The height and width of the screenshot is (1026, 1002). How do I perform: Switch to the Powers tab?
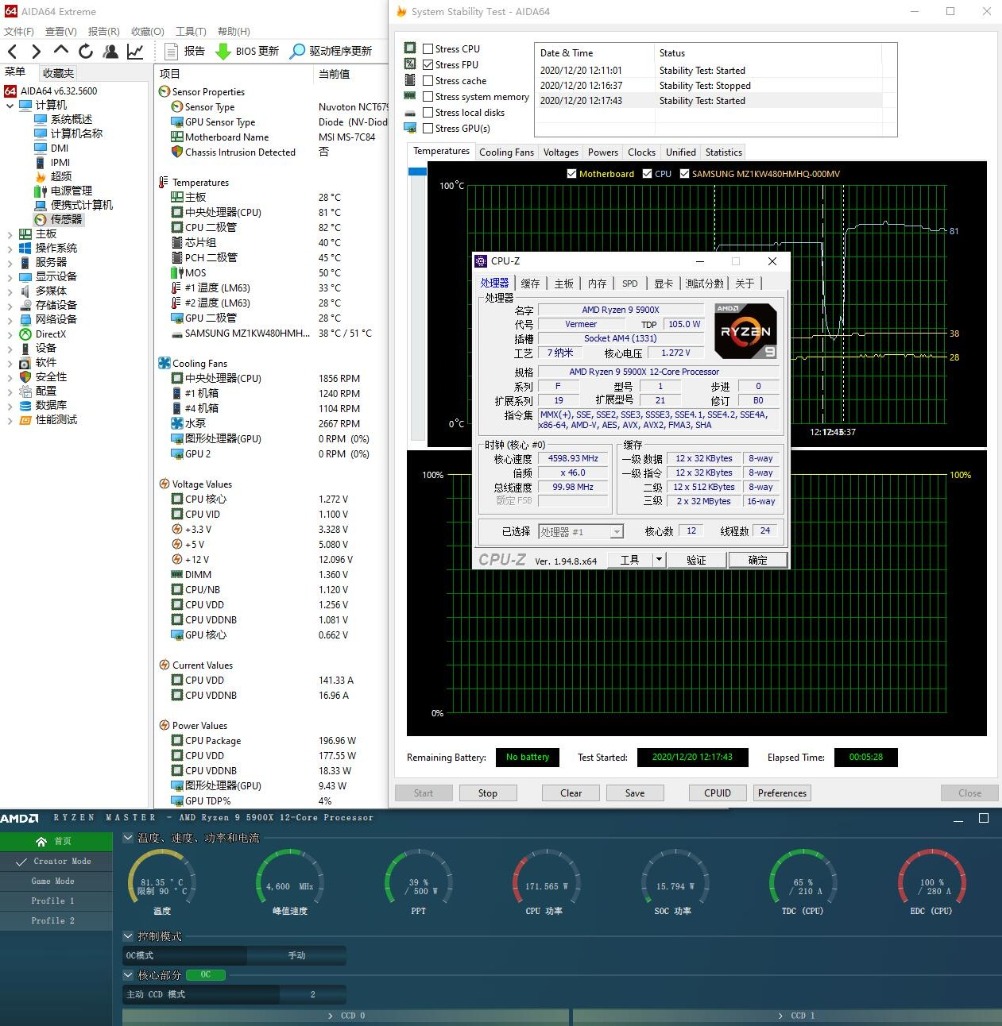pos(603,152)
